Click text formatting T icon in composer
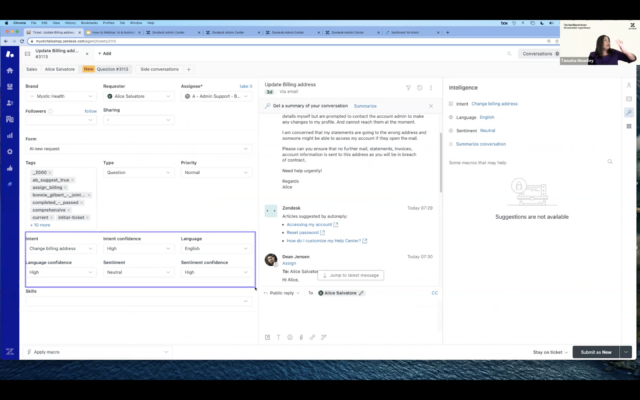The image size is (640, 400). tap(278, 337)
